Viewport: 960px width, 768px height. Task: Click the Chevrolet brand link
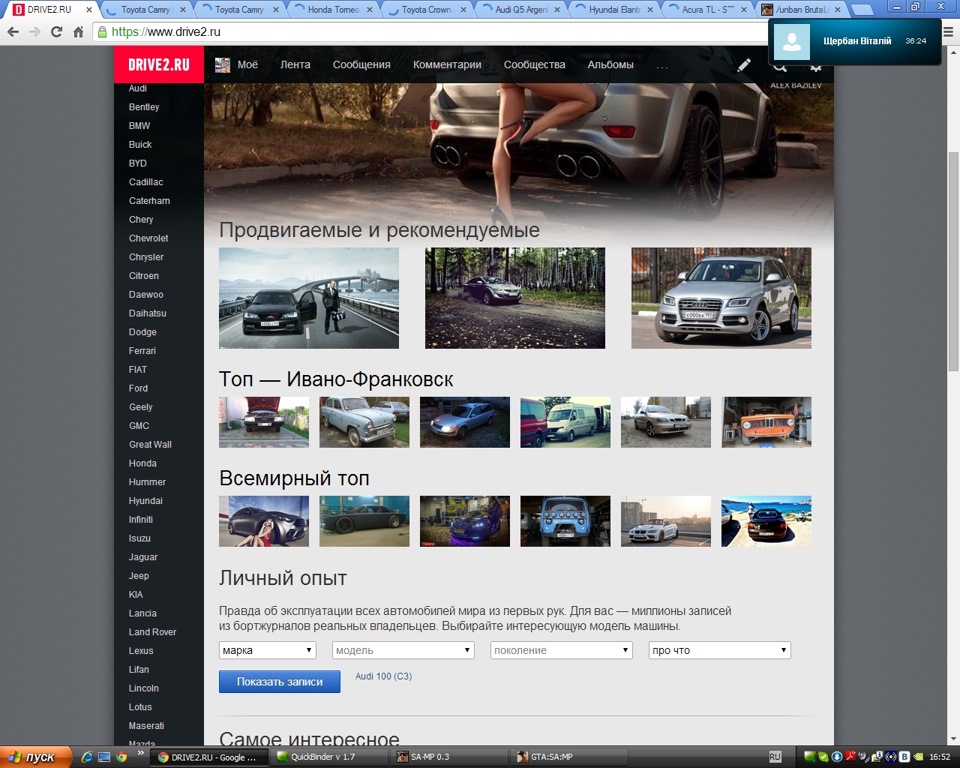[148, 238]
